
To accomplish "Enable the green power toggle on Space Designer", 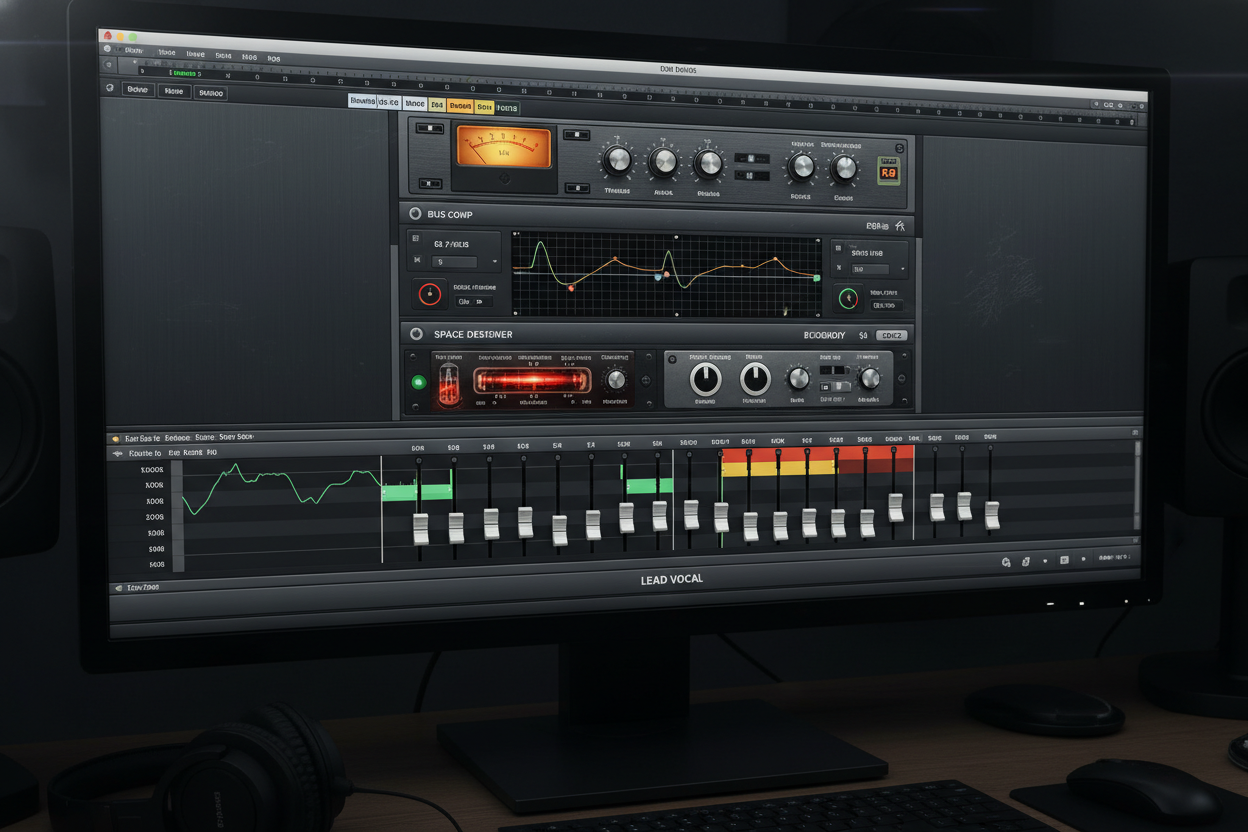I will click(x=420, y=381).
